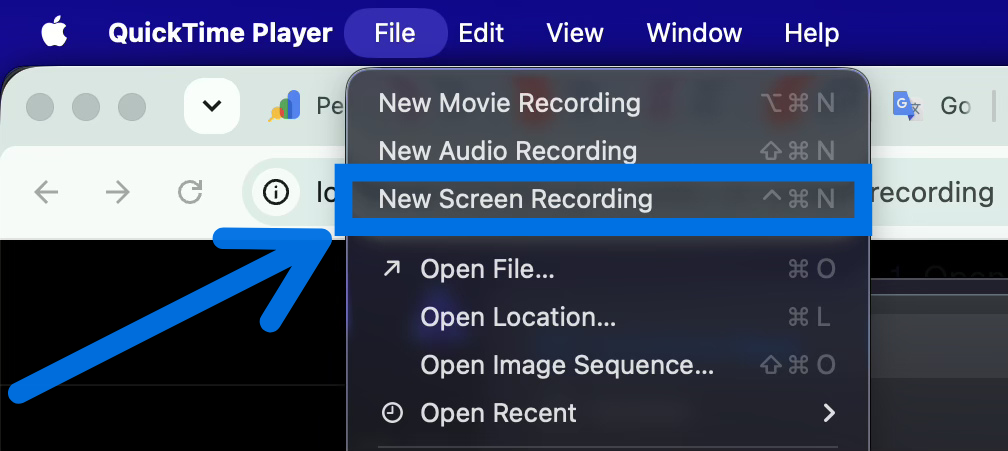
Task: Open the Window menu
Action: click(694, 33)
